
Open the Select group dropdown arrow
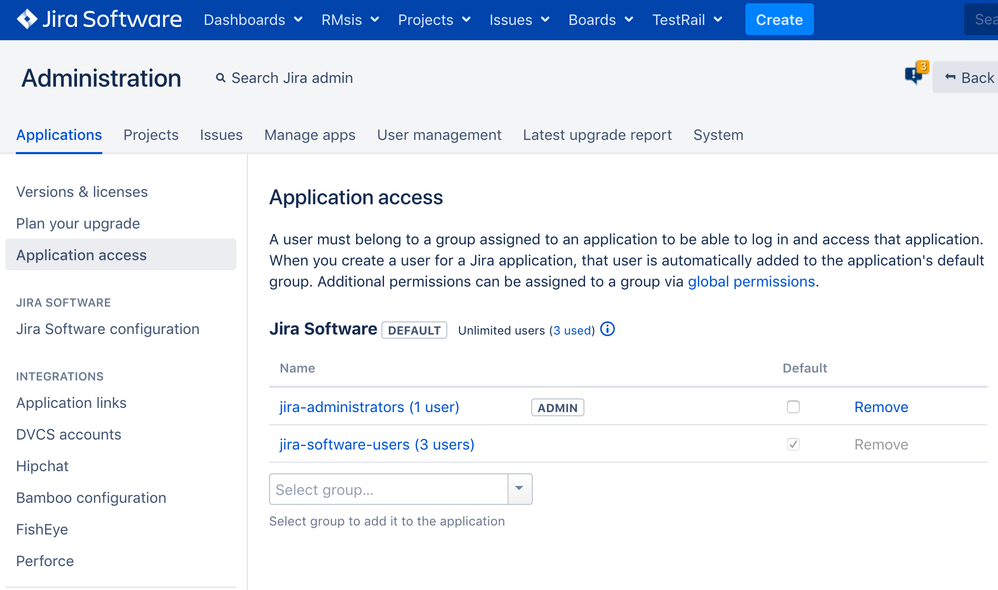(x=519, y=489)
